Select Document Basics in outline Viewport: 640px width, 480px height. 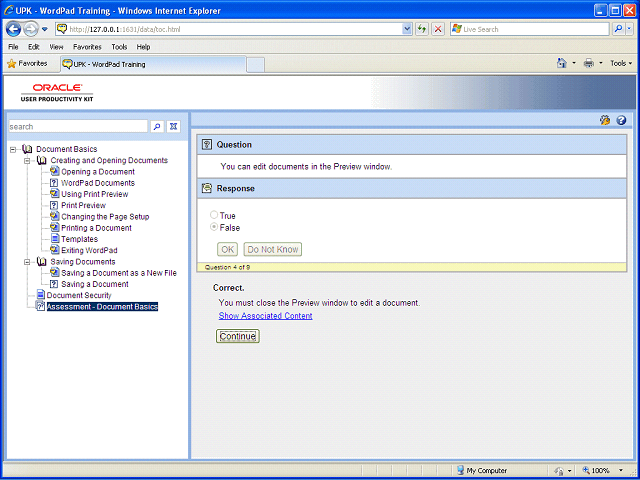(67, 149)
